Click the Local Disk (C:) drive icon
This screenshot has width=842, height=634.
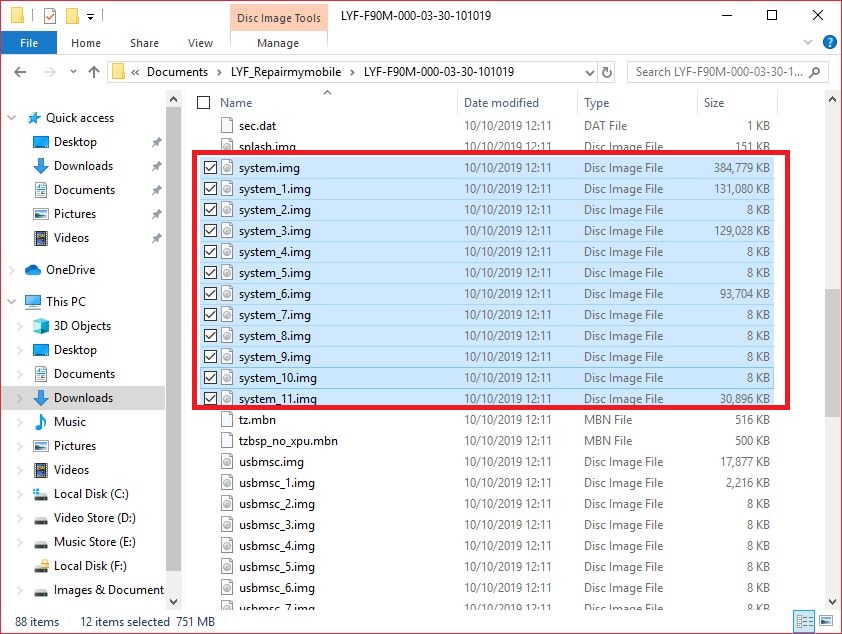pyautogui.click(x=41, y=494)
